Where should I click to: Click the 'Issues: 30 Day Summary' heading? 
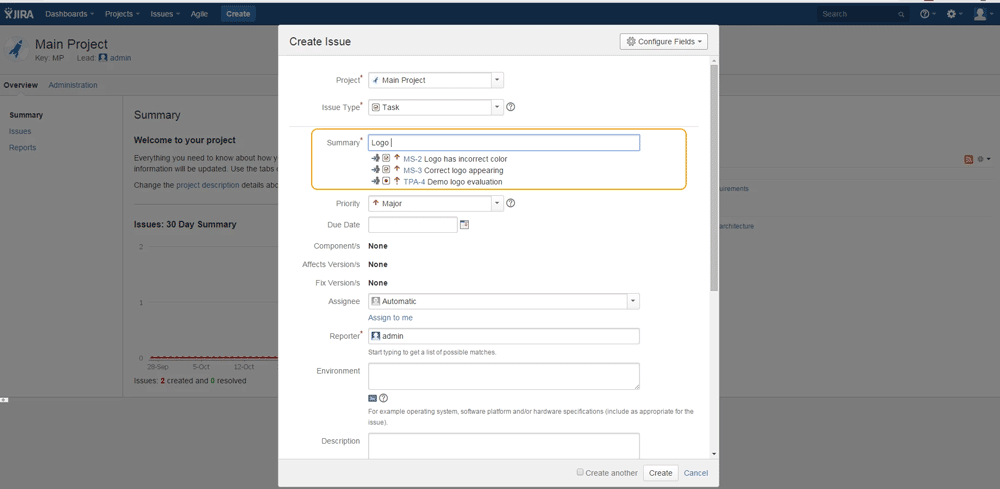(x=185, y=224)
